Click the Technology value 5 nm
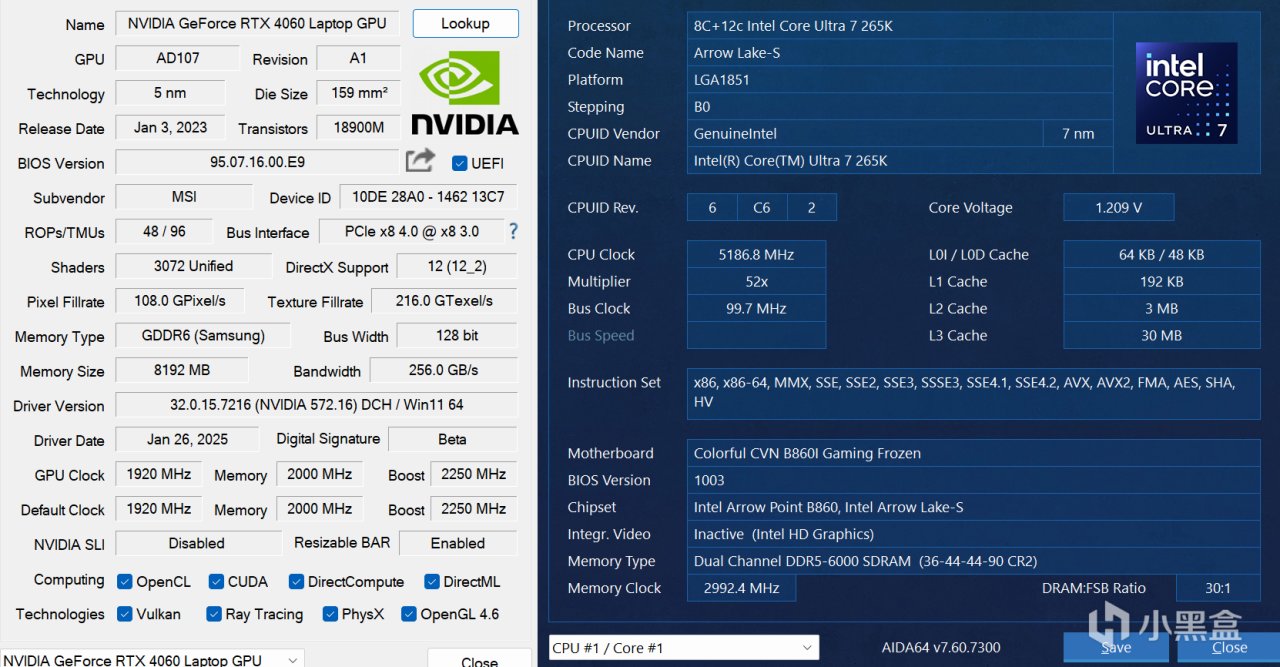 tap(169, 93)
